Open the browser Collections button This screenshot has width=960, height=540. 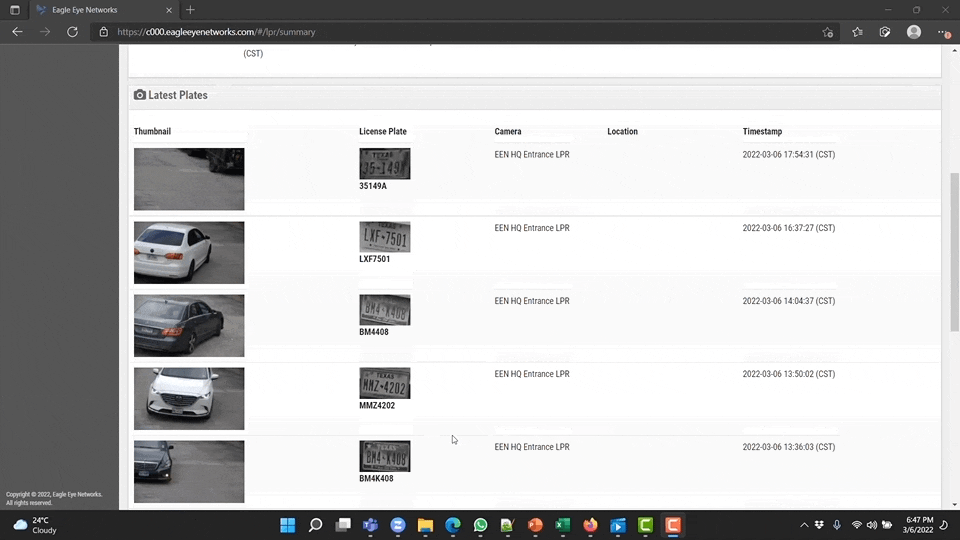point(885,32)
